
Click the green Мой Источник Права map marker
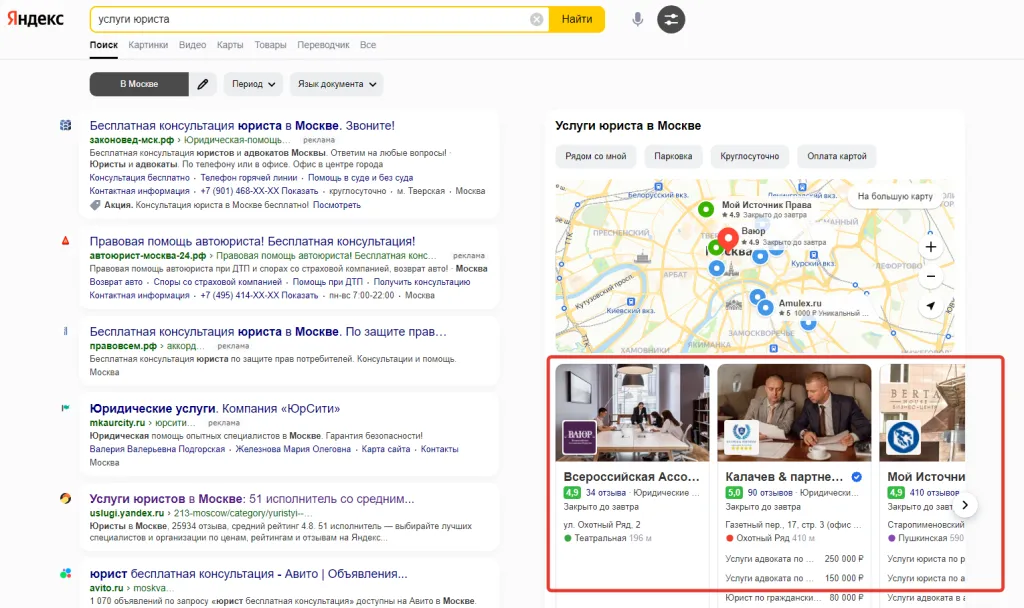coord(706,209)
